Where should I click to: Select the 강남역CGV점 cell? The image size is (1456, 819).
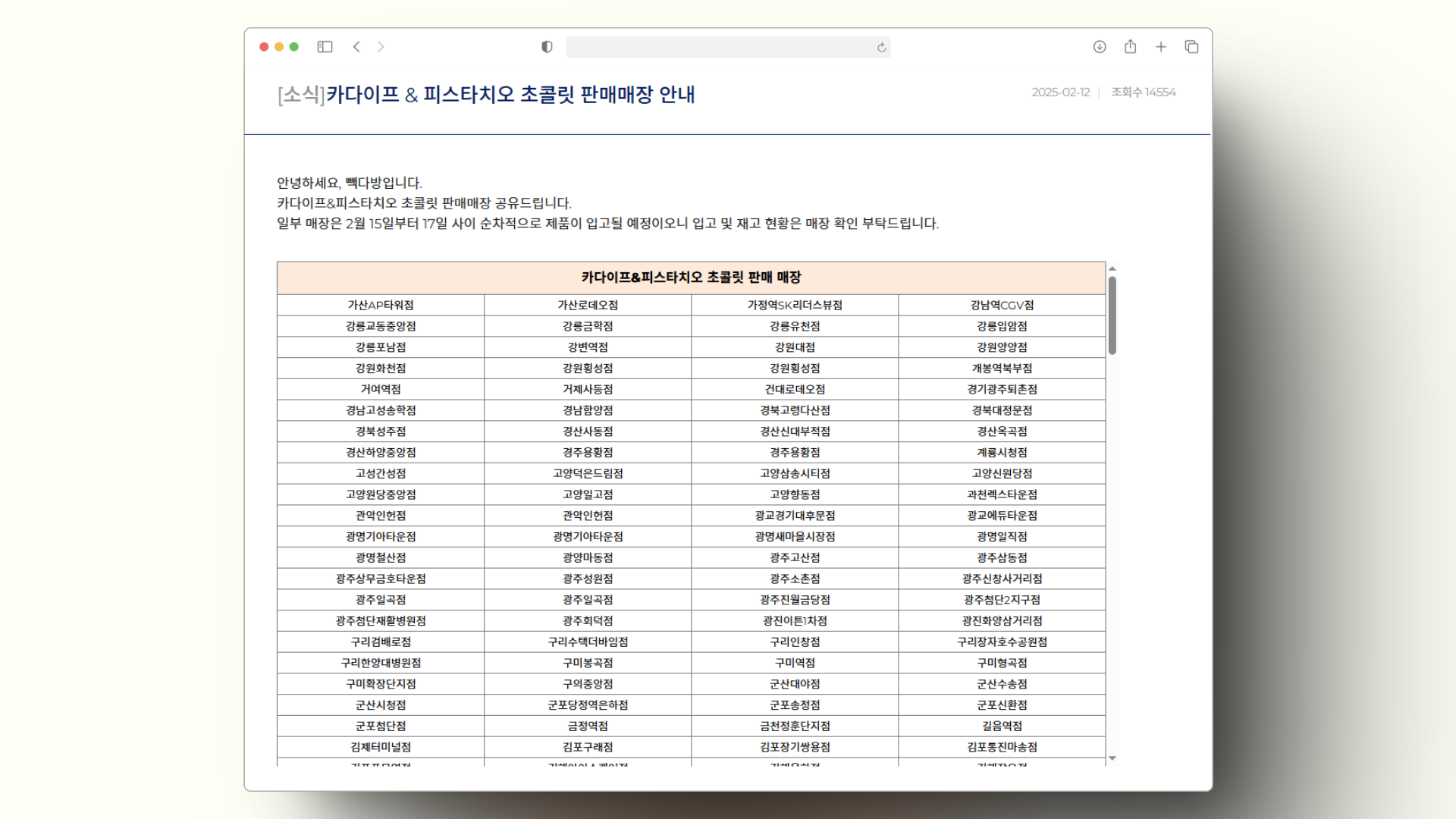[x=1002, y=305]
